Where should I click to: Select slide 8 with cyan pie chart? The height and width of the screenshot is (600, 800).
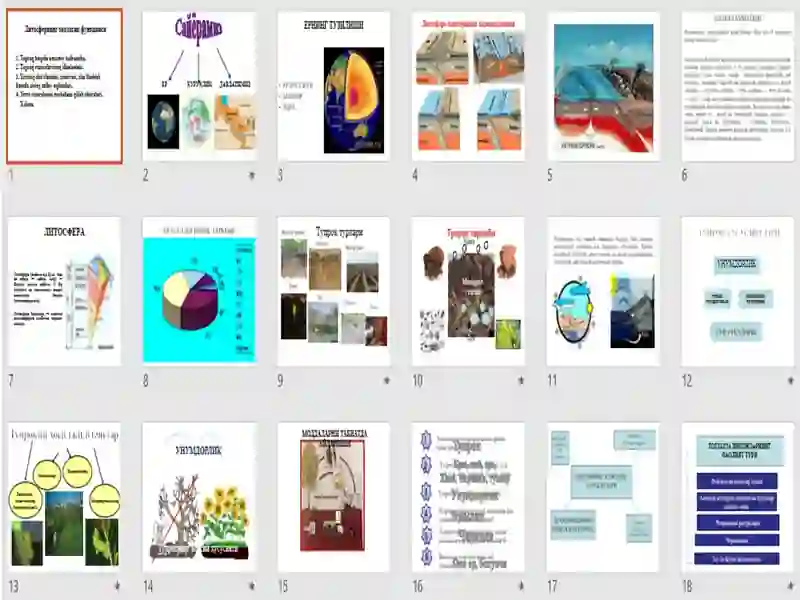pos(199,291)
